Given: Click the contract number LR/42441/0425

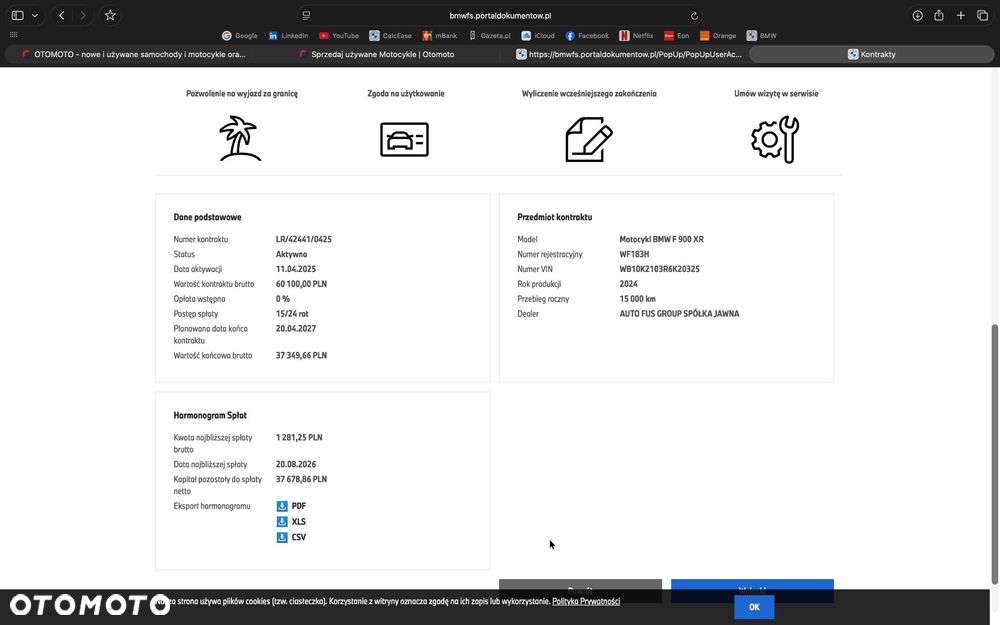Looking at the screenshot, I should pyautogui.click(x=304, y=239).
